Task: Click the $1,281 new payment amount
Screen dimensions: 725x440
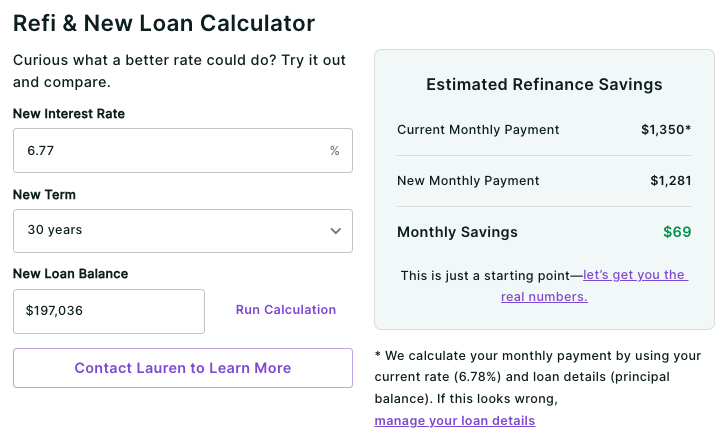Action: pyautogui.click(x=670, y=181)
